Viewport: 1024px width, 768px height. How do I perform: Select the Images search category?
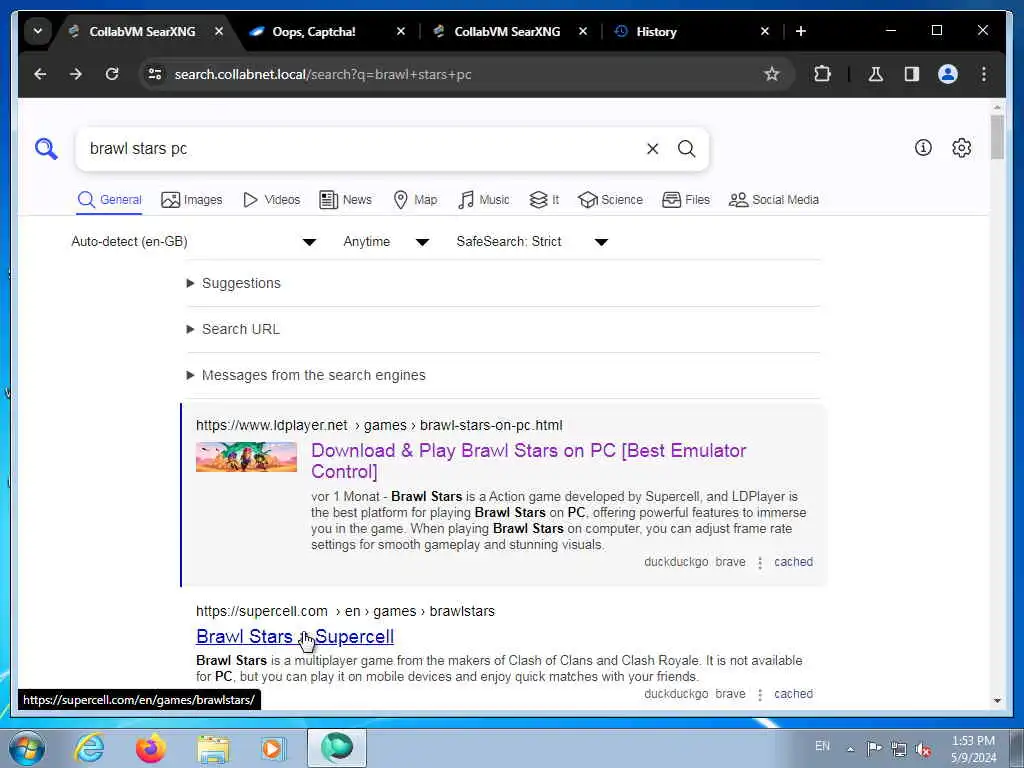point(192,200)
